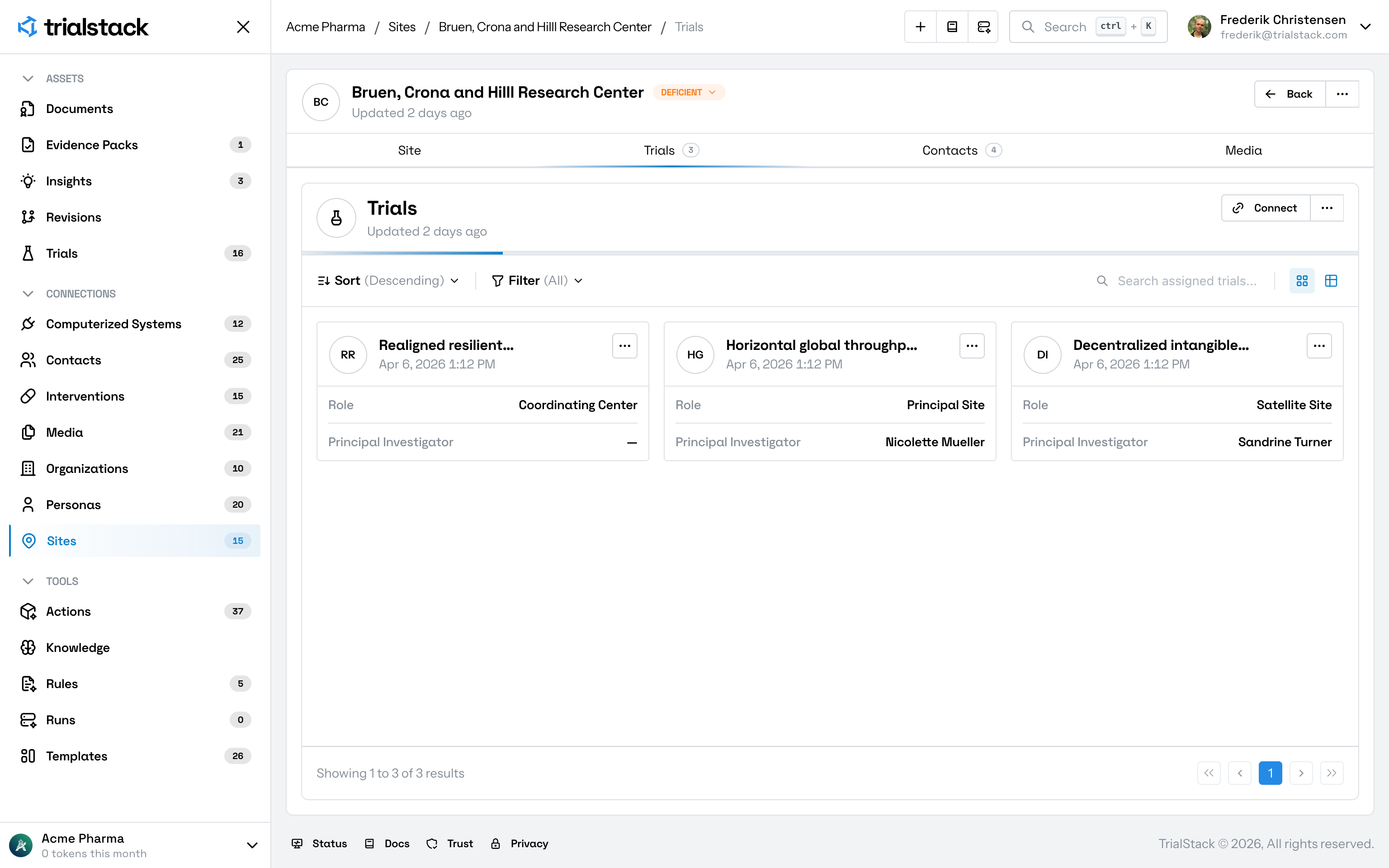Screen dimensions: 1389x868
Task: Switch to table view
Action: point(1331,281)
